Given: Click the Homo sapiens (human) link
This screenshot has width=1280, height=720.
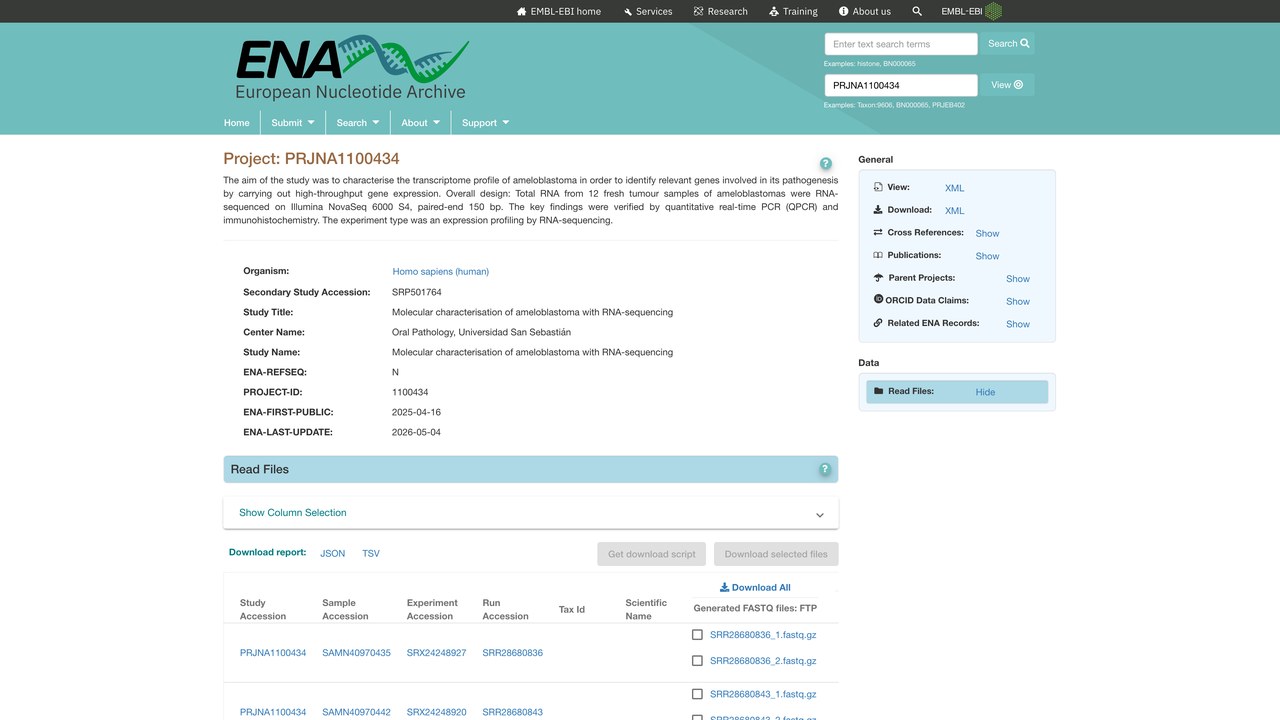Looking at the screenshot, I should pos(440,271).
